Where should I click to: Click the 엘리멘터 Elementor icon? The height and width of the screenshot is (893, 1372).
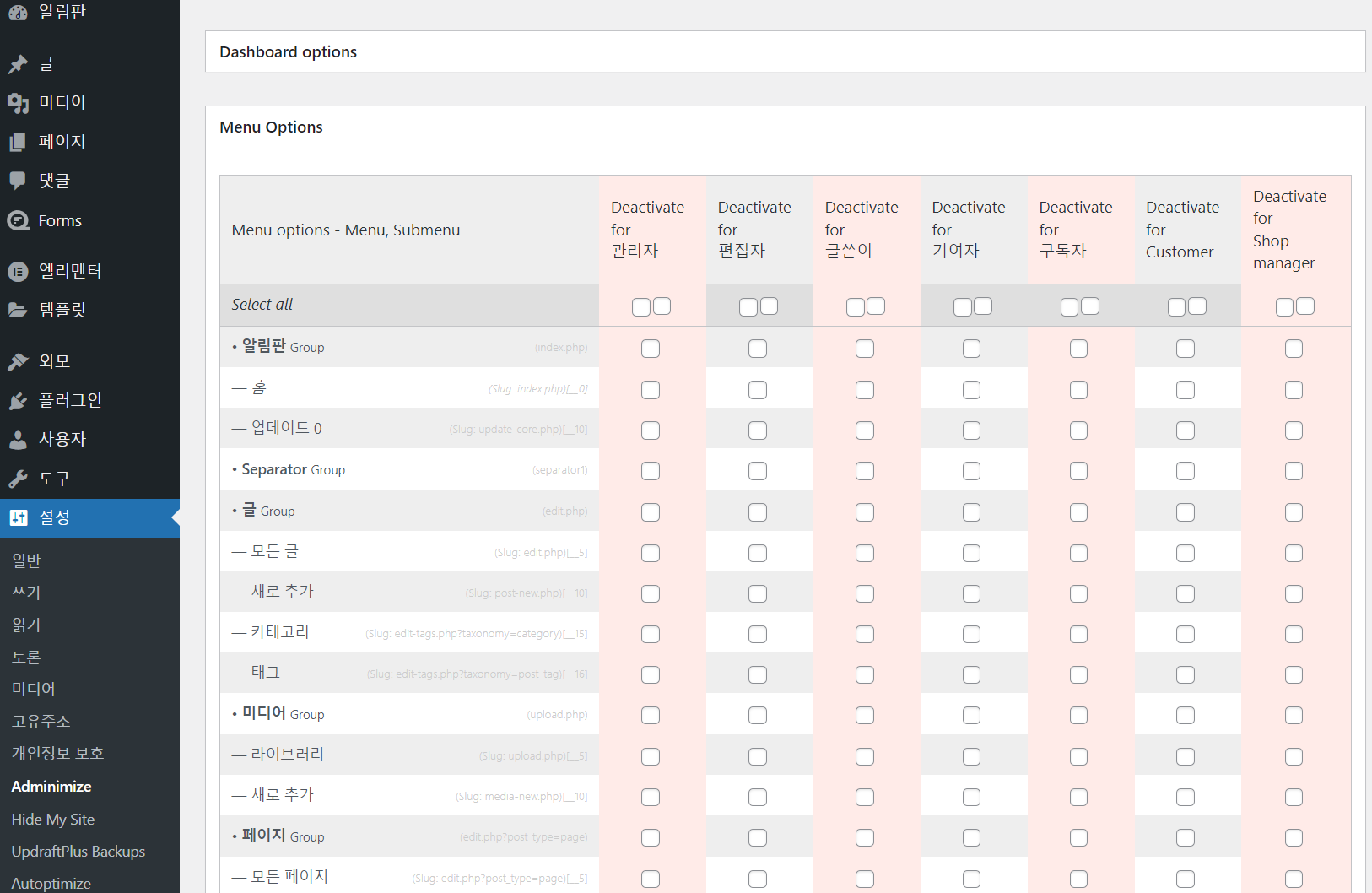[x=18, y=271]
